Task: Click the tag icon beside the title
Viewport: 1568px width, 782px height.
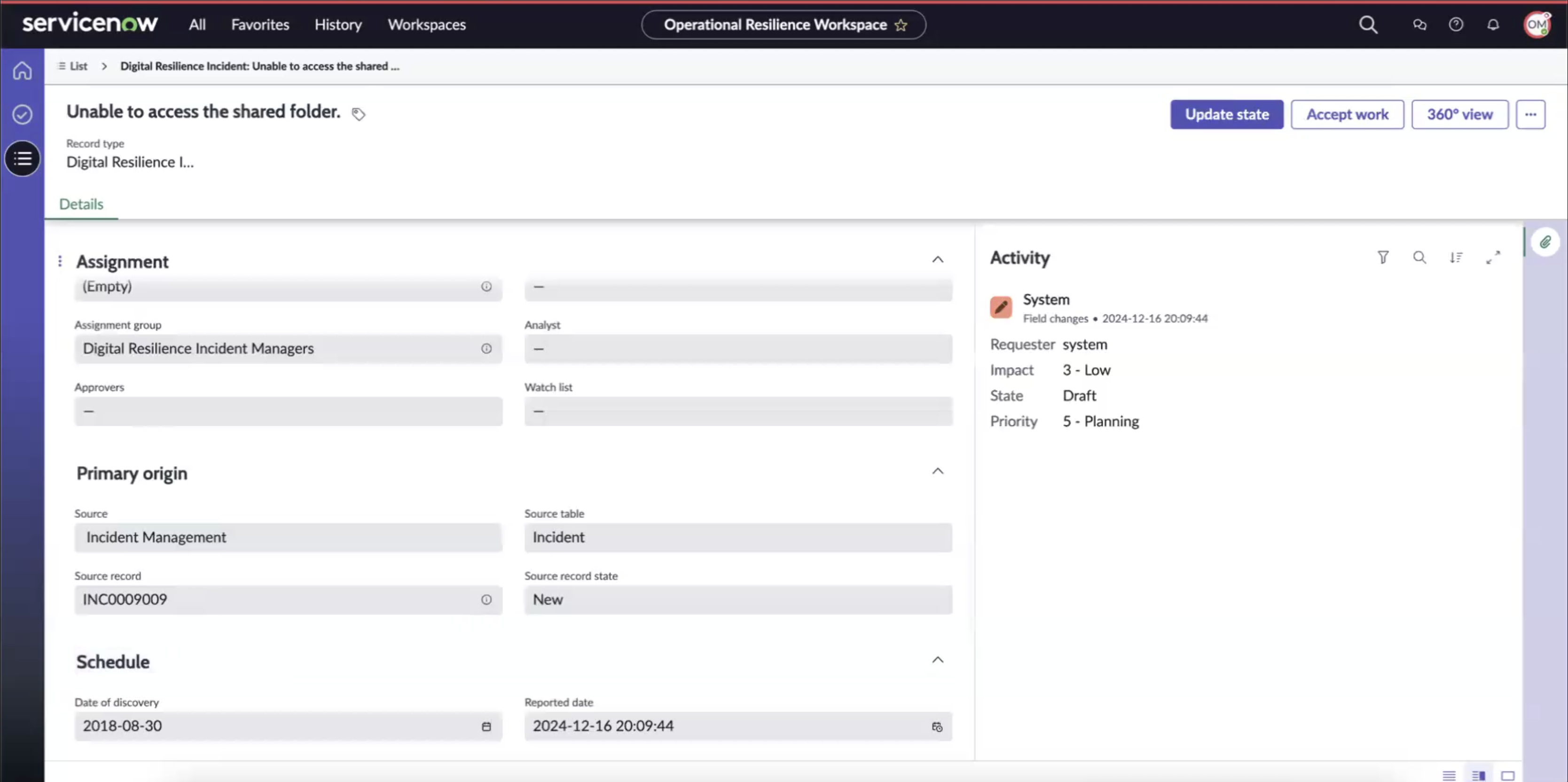Action: (x=359, y=114)
